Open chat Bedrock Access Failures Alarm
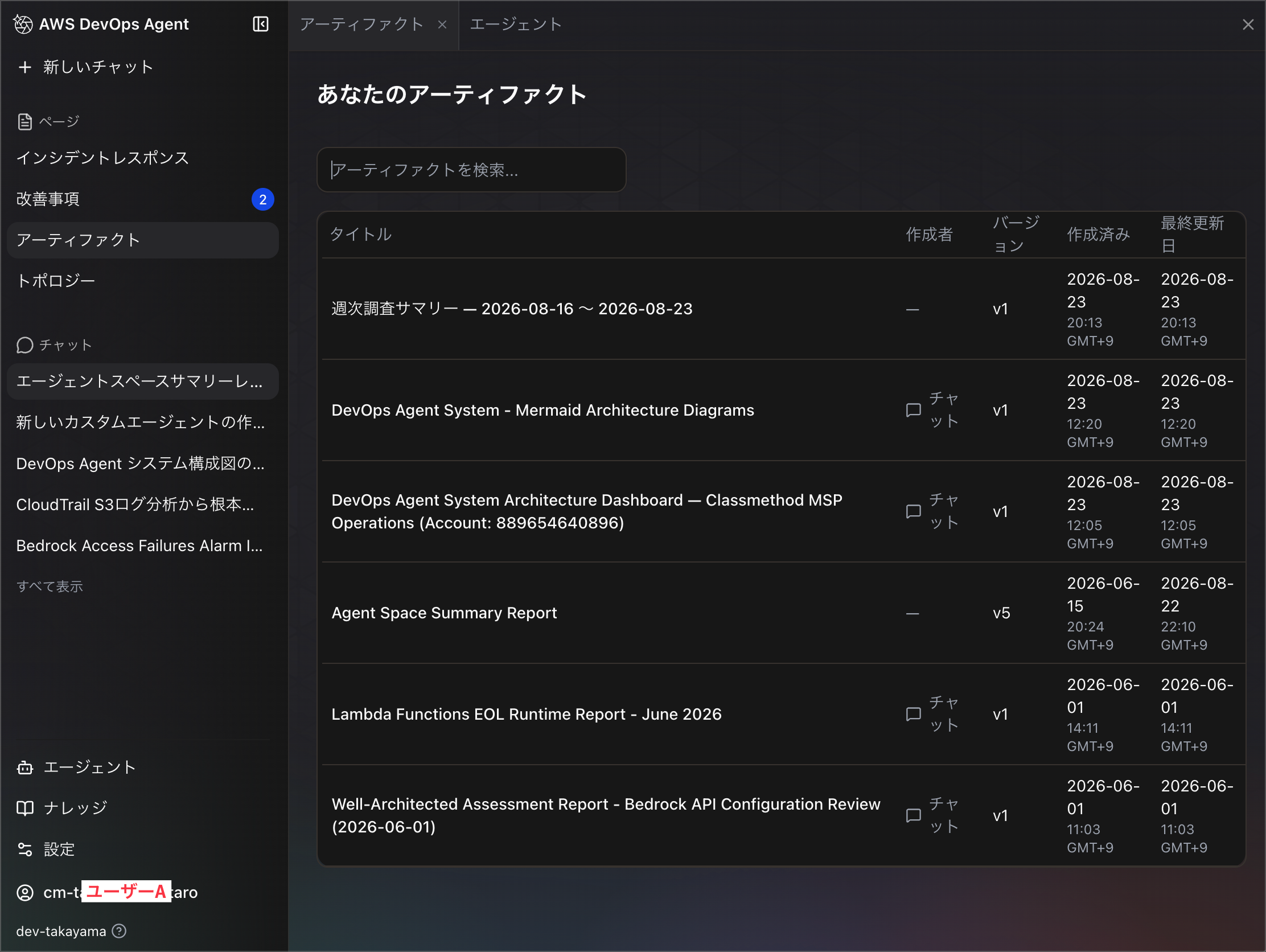Viewport: 1266px width, 952px height. [142, 546]
